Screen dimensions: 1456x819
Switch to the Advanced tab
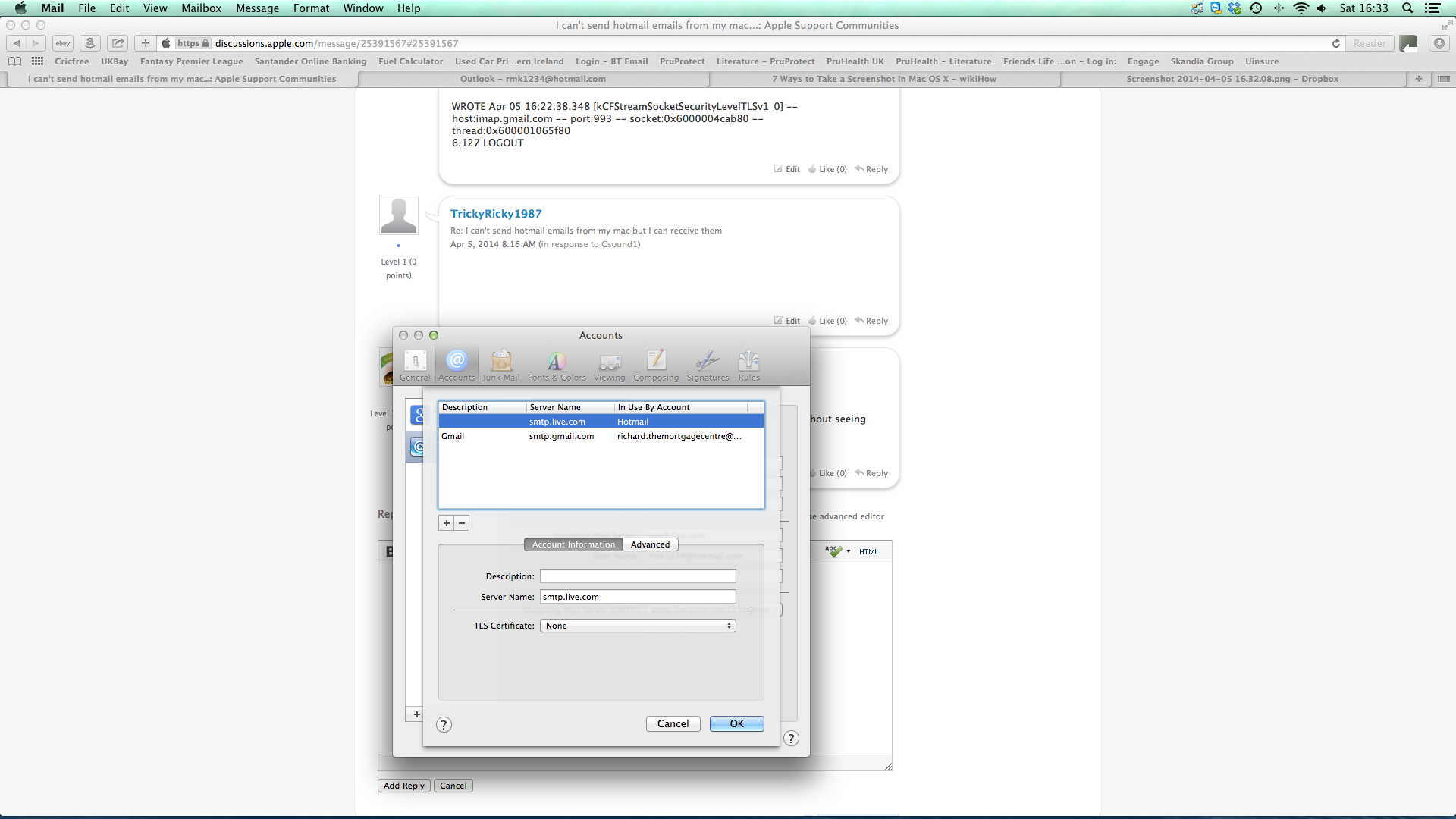point(650,544)
